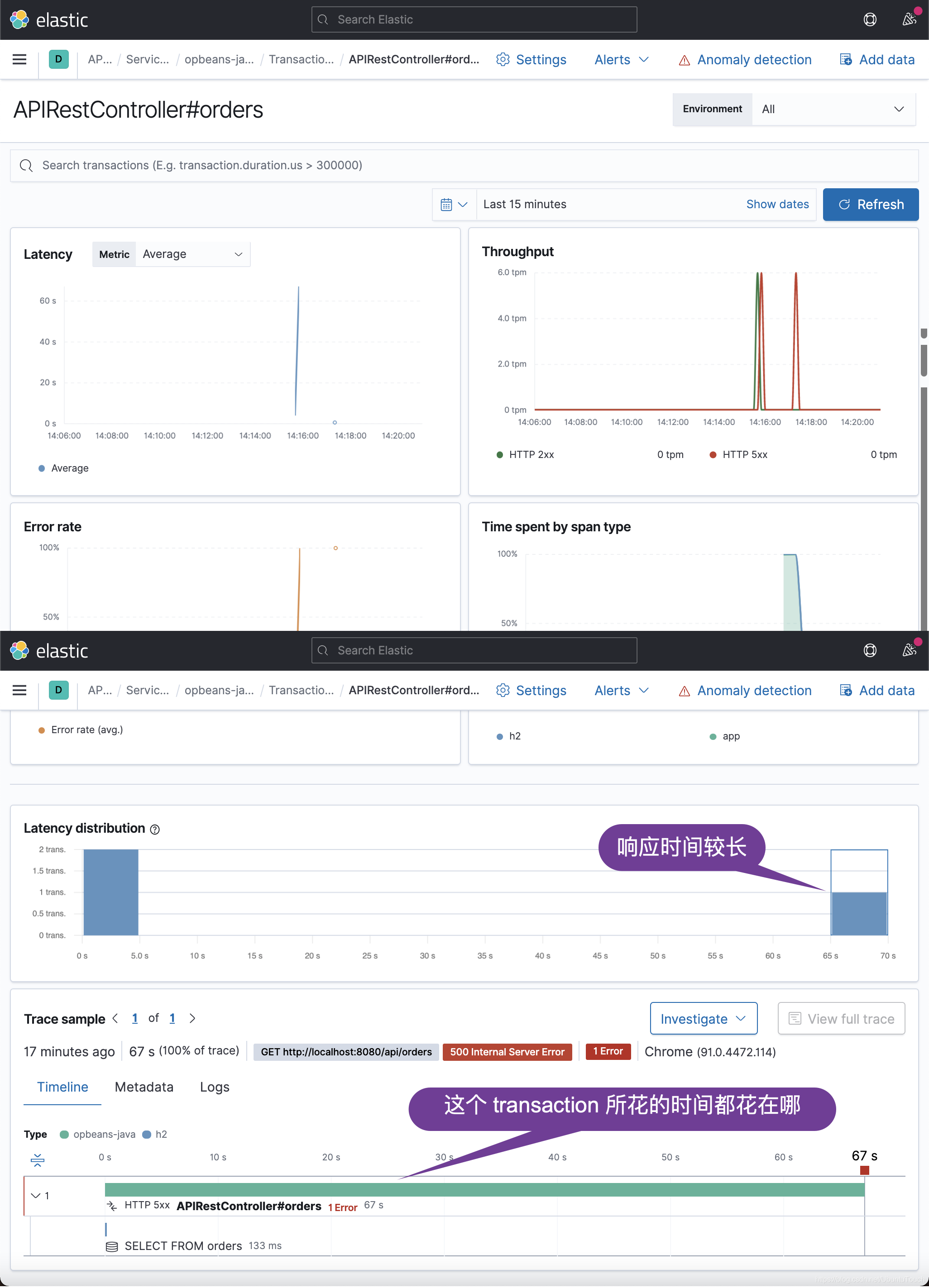Screen dimensions: 929x1288
Task: Toggle HTTP 5xx series in Throughput legend
Action: pyautogui.click(x=744, y=455)
